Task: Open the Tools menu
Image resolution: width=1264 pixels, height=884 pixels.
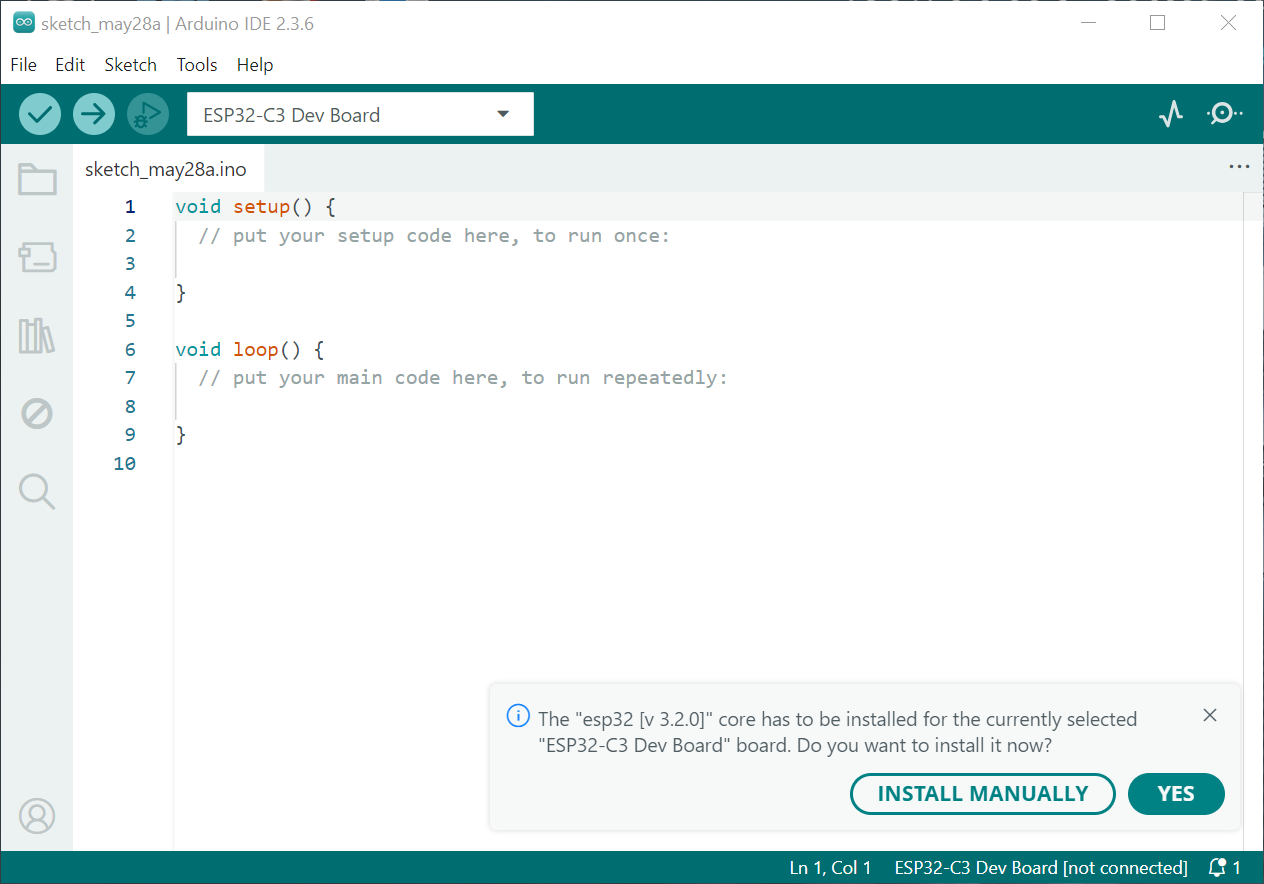Action: (197, 65)
